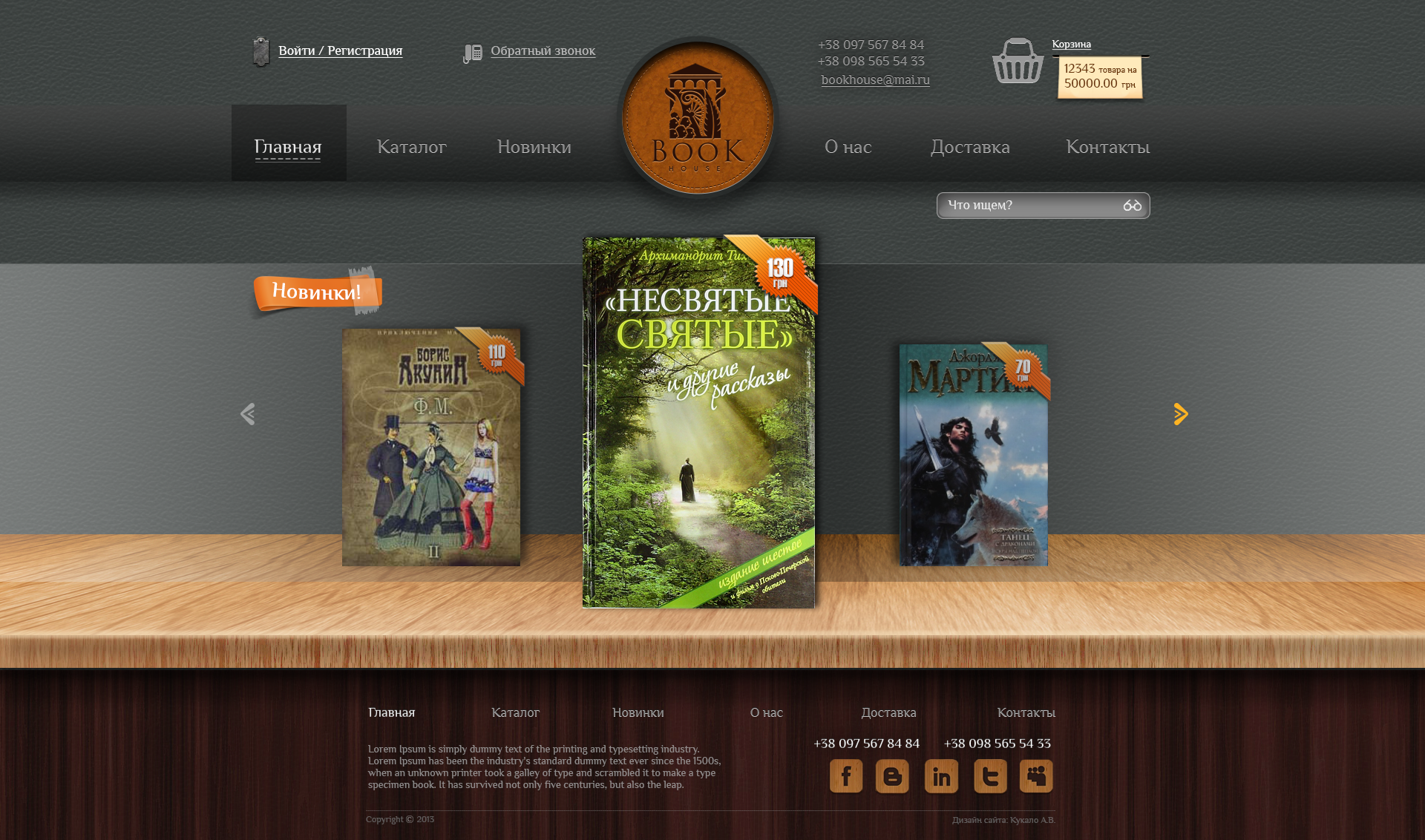Viewport: 1425px width, 840px height.
Task: Click the Обратный звонок link
Action: coord(543,50)
